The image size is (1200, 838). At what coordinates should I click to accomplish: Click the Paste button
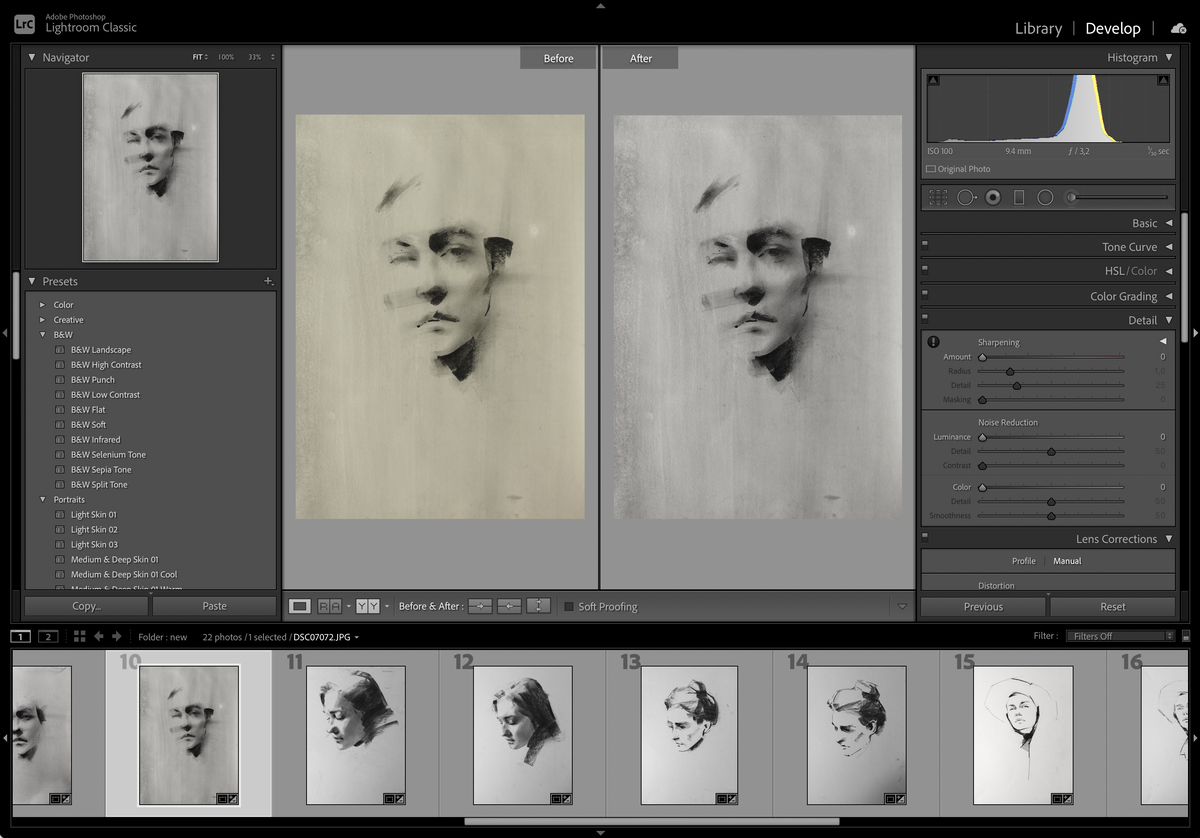(x=214, y=606)
